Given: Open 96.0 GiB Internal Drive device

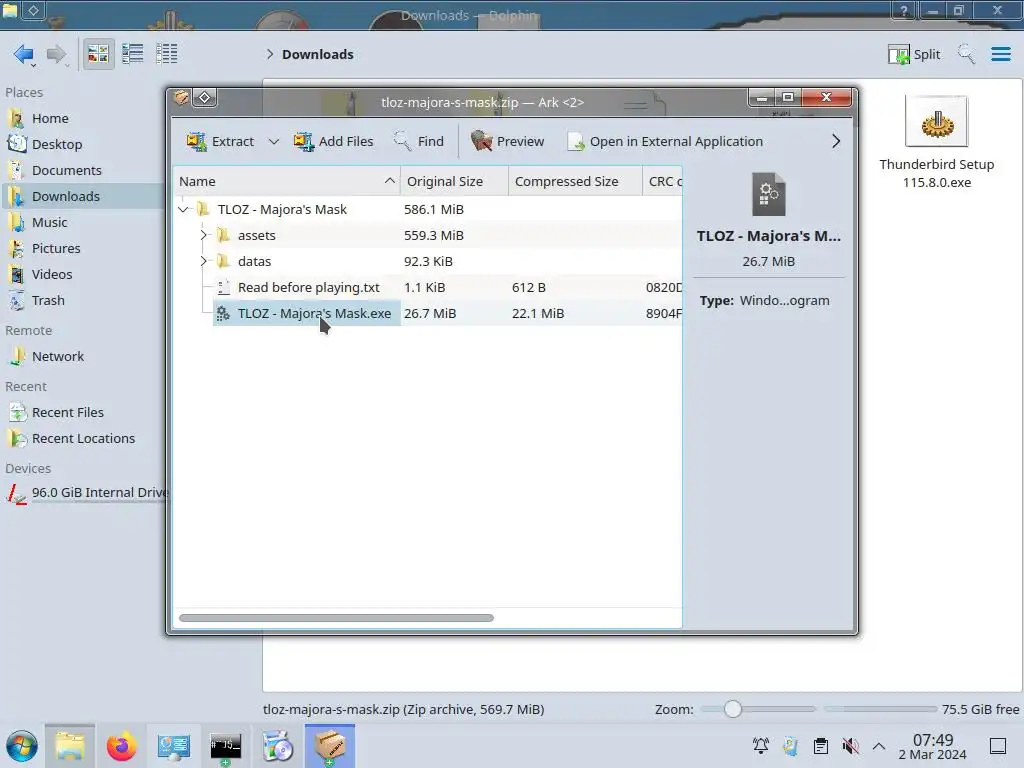Looking at the screenshot, I should [x=84, y=493].
